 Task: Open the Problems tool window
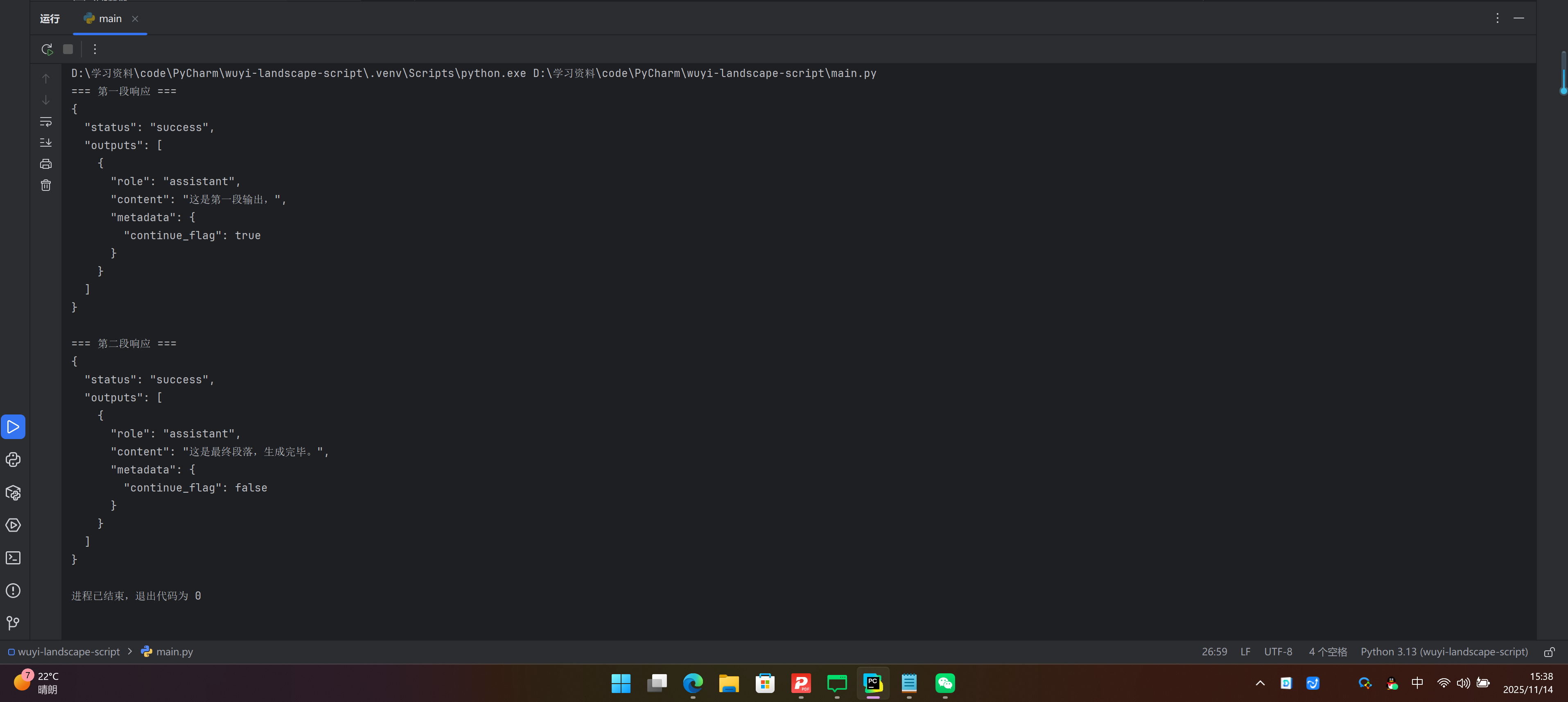(x=14, y=591)
